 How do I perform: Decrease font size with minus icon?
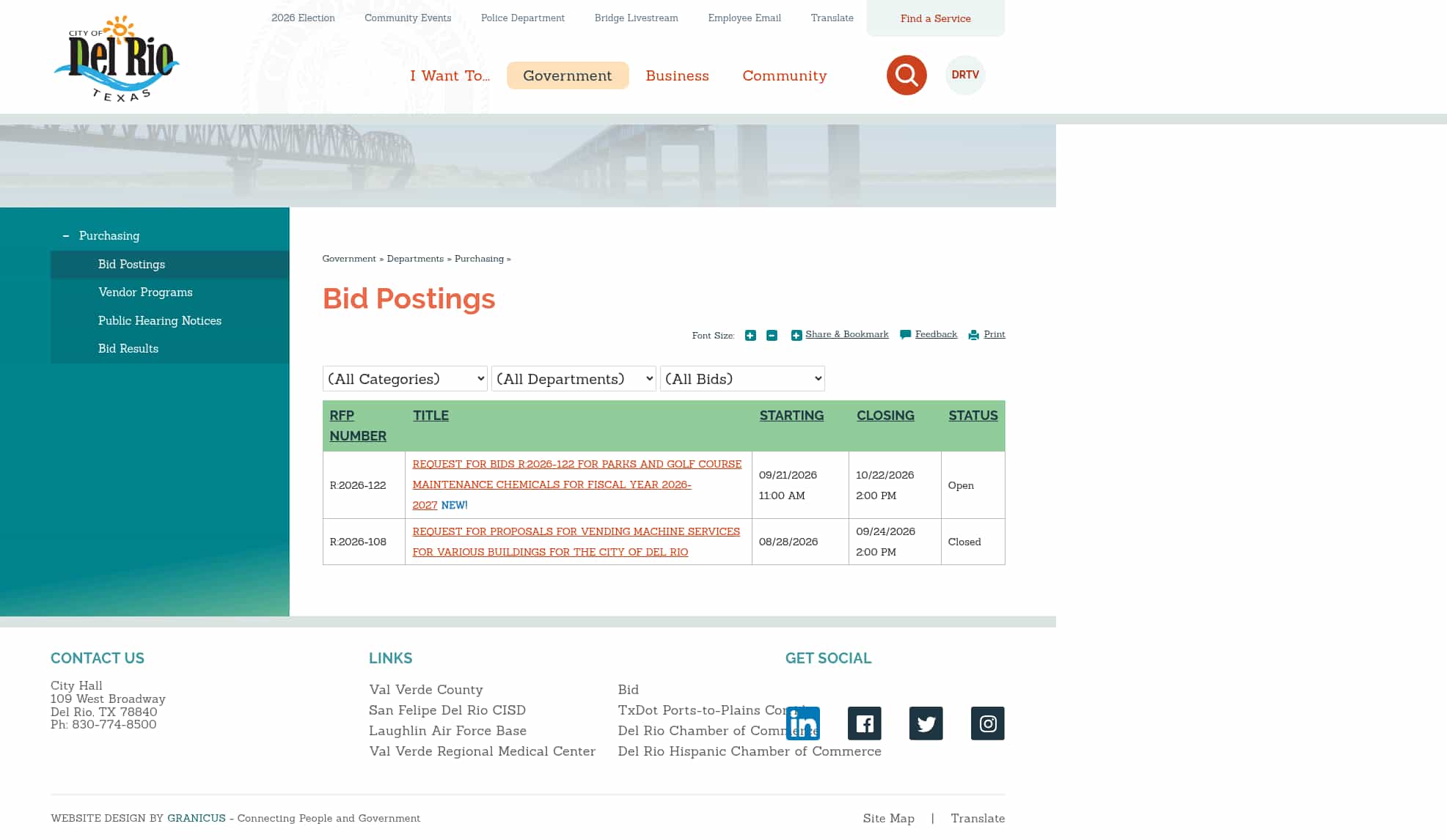[x=772, y=336]
